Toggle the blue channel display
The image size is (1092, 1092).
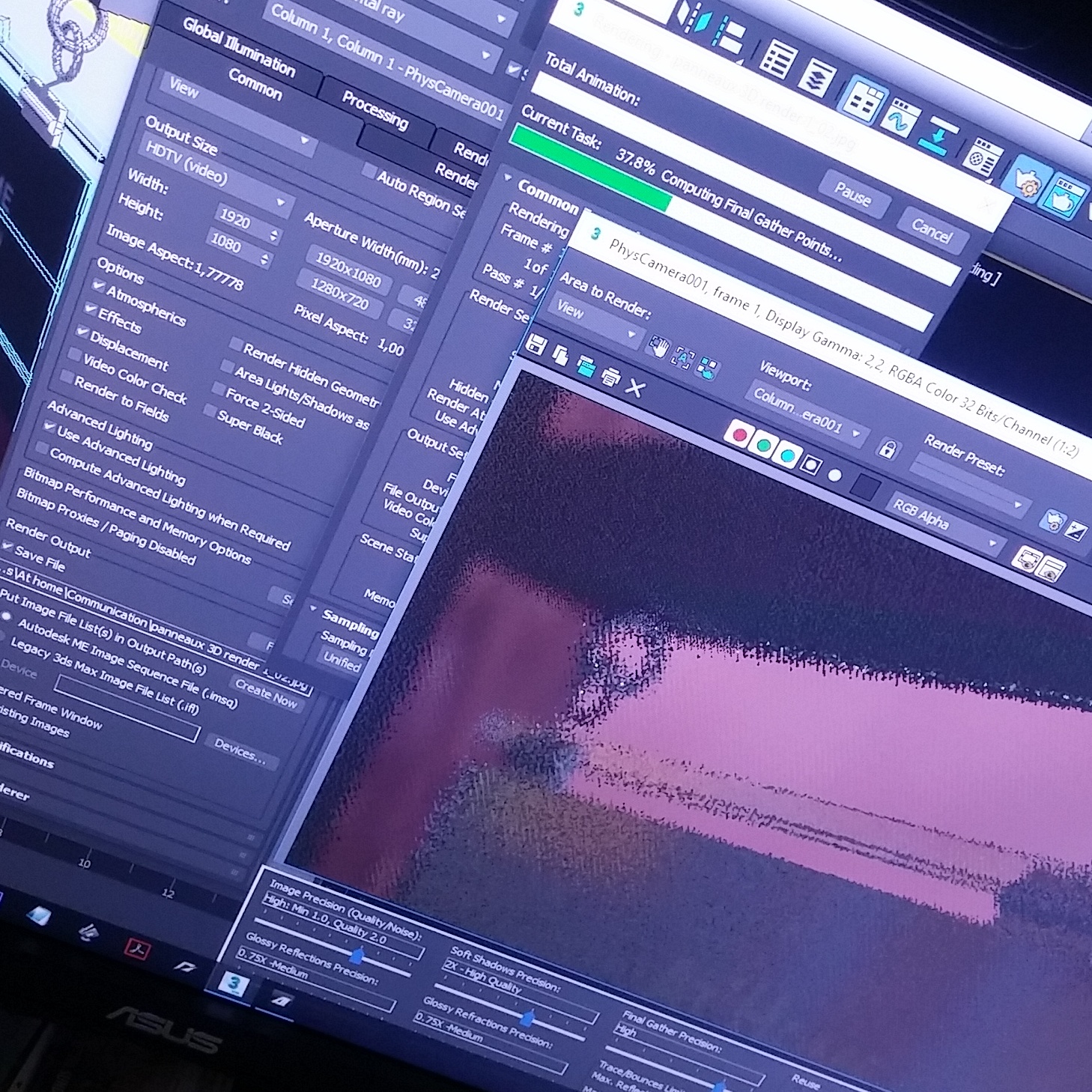787,455
